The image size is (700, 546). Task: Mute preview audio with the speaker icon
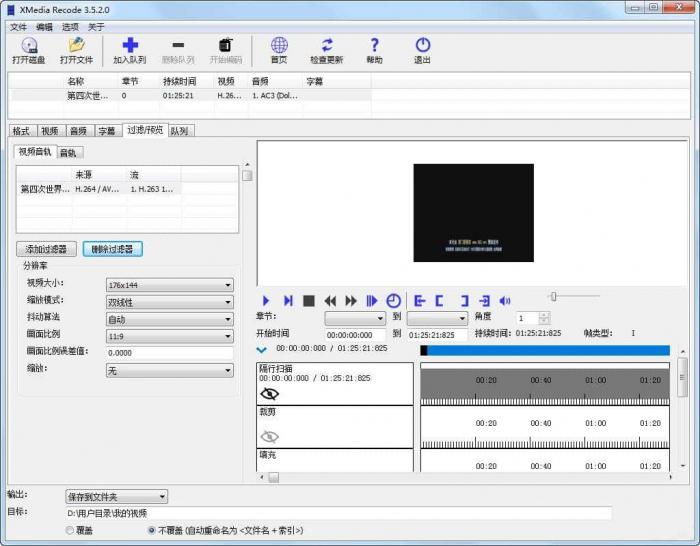point(505,300)
